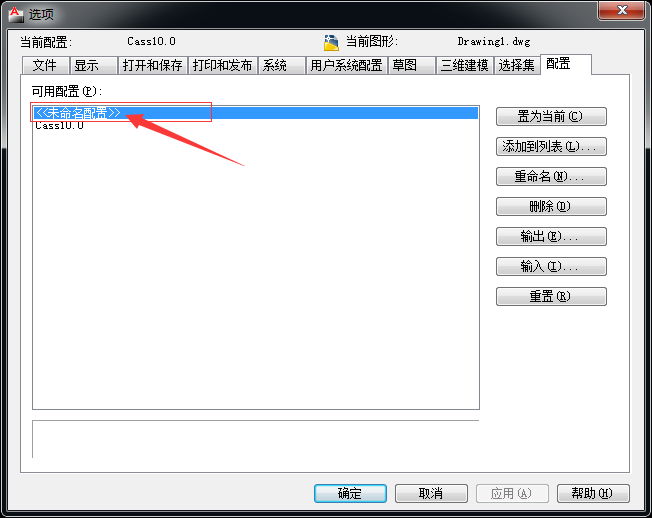
Task: Open the 三维建模 tab
Action: (x=464, y=65)
